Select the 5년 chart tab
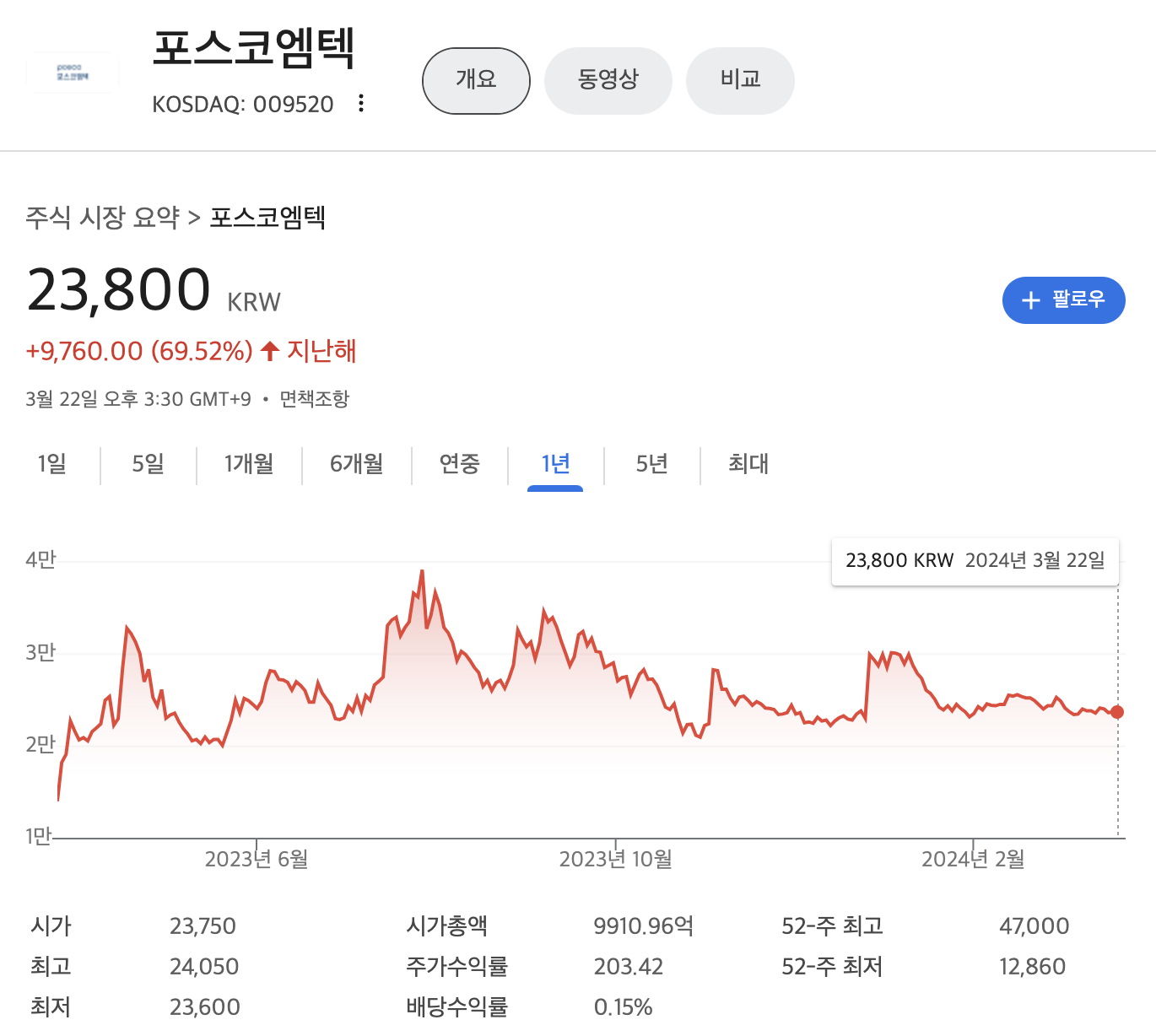Viewport: 1156px width, 1036px height. coord(651,464)
